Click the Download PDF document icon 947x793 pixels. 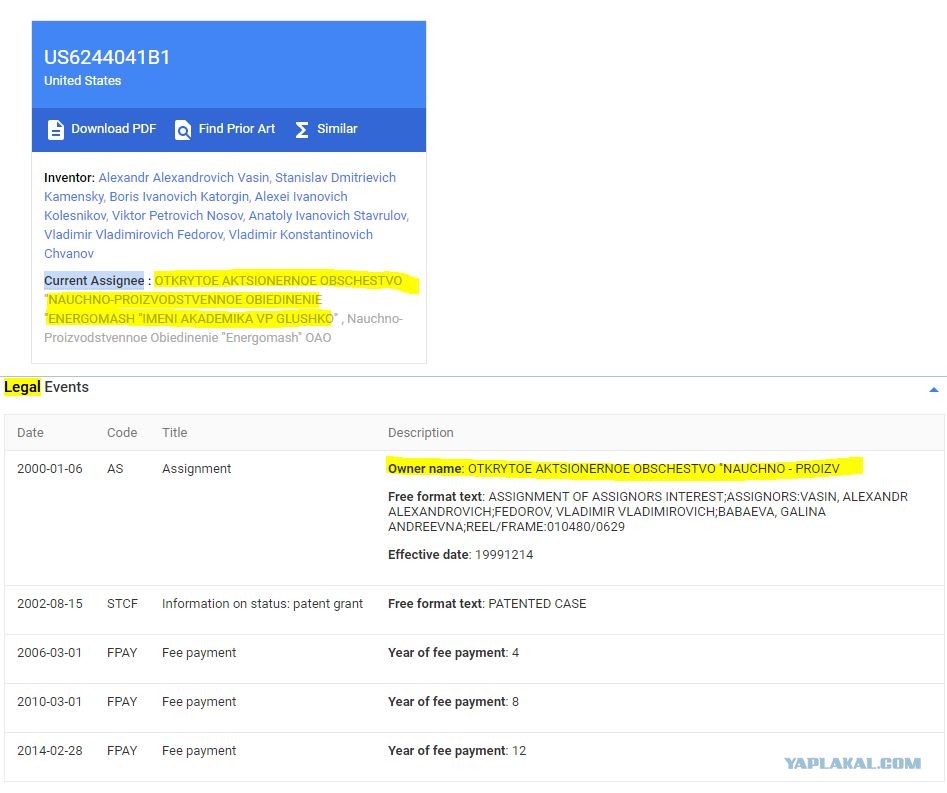click(x=56, y=129)
